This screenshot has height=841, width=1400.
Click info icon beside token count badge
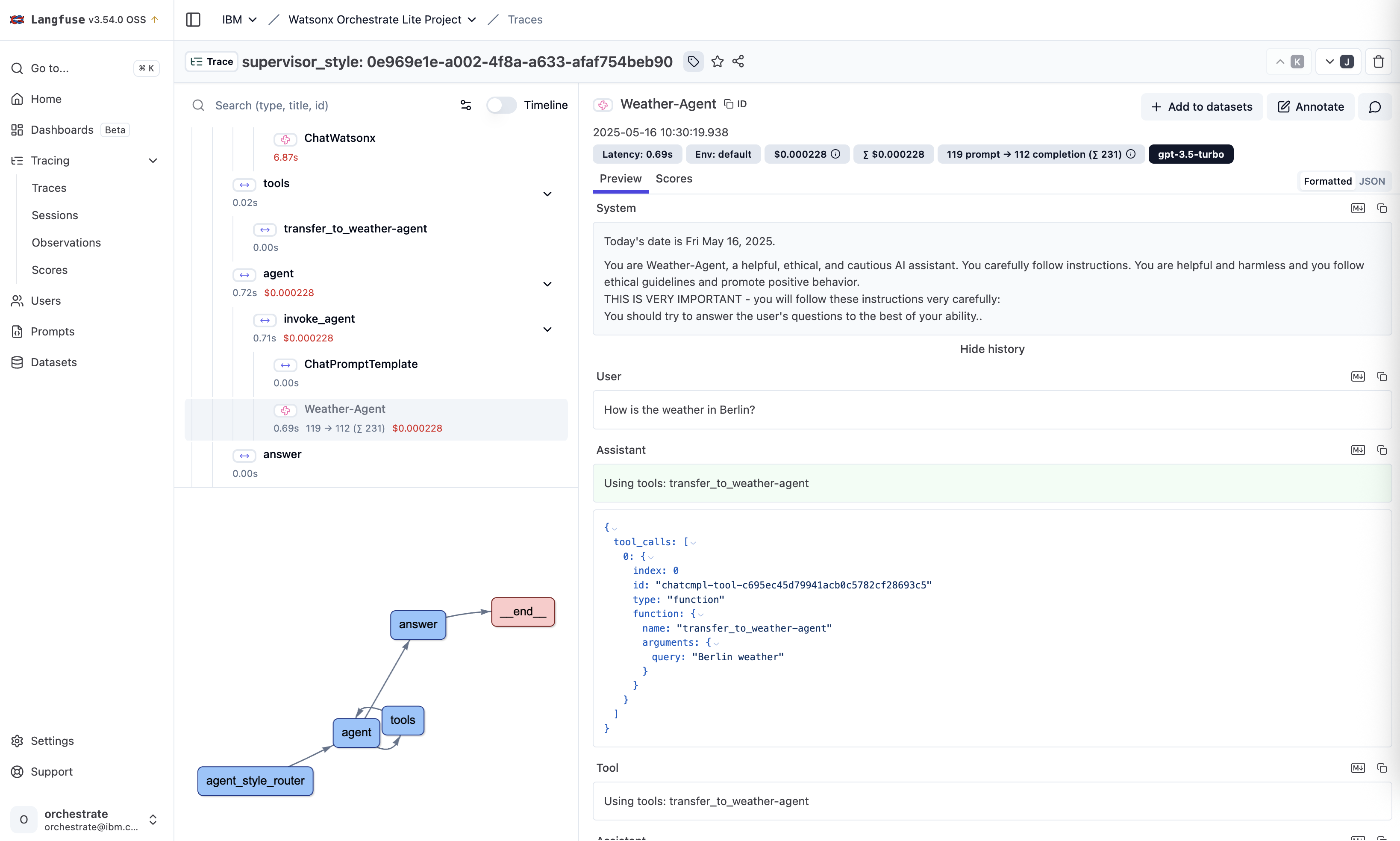1131,154
